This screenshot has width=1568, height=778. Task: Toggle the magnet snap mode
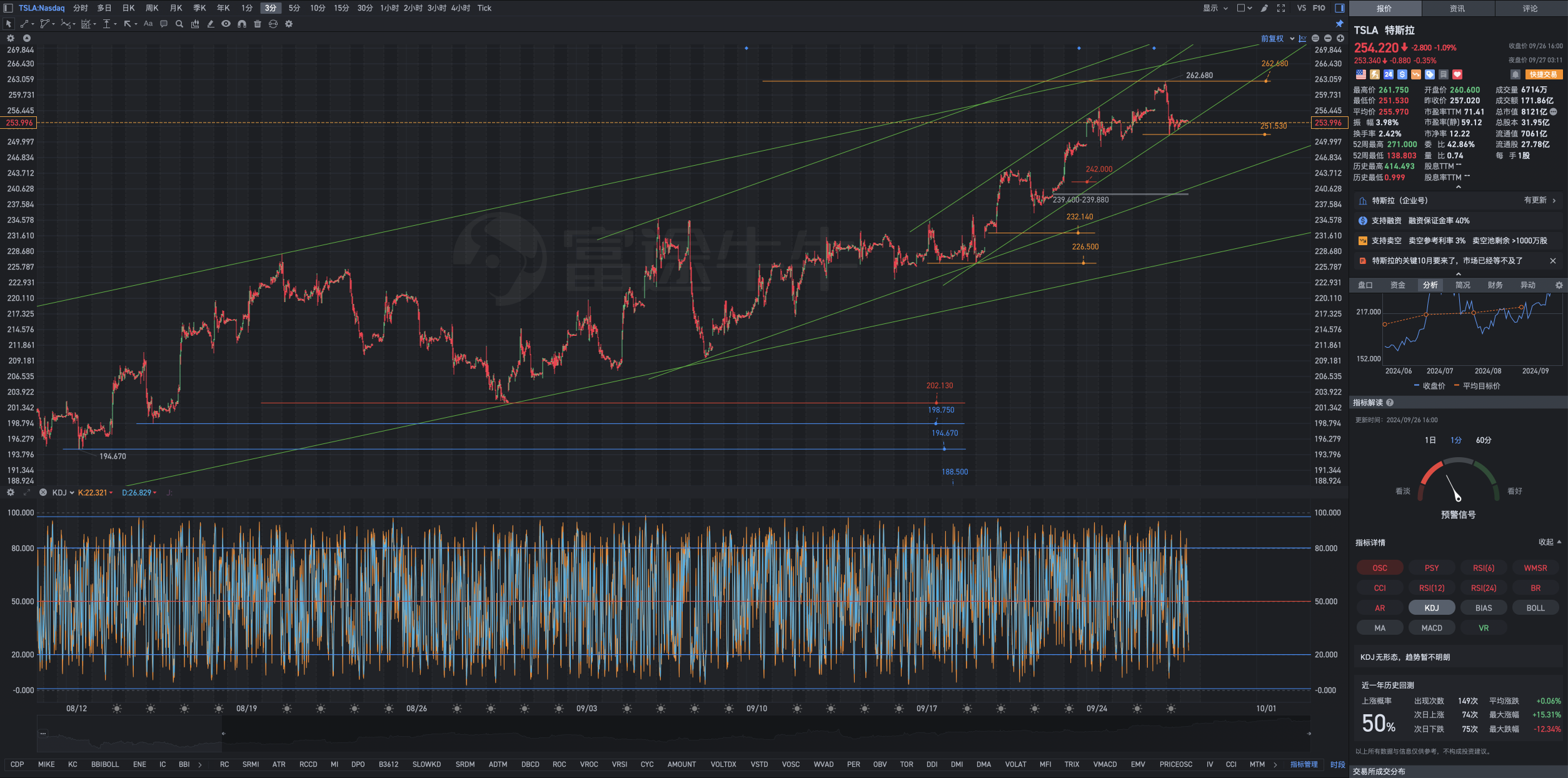click(242, 24)
